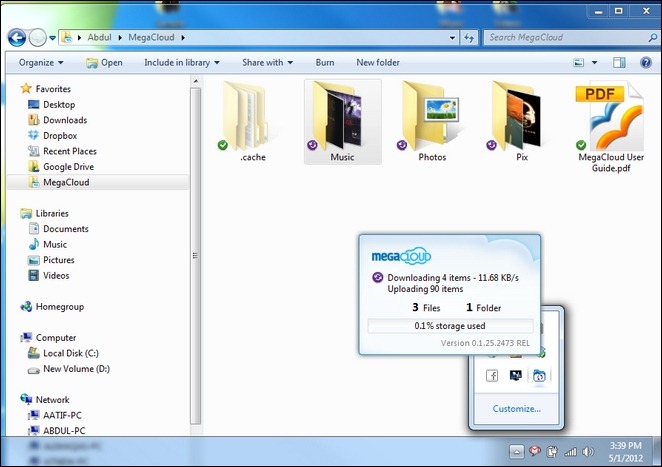Click the MegaCloud logo in popup

(x=401, y=256)
